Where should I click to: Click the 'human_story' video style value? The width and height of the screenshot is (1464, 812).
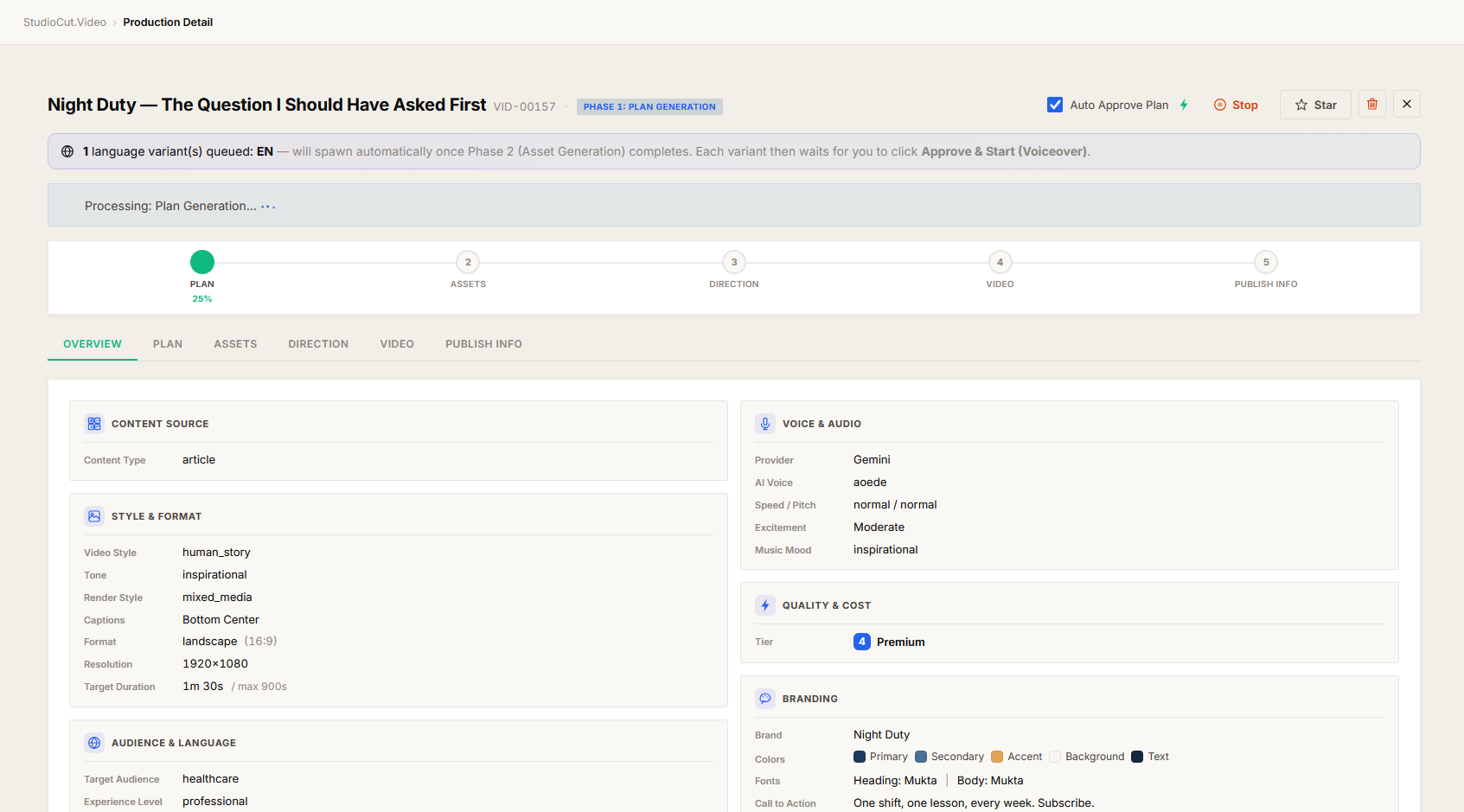tap(216, 553)
